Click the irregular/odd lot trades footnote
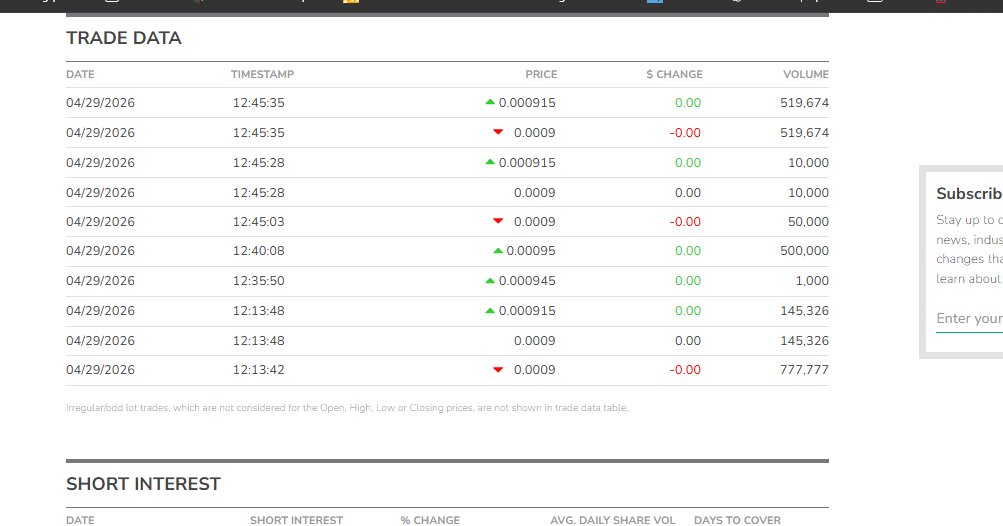 tap(347, 408)
